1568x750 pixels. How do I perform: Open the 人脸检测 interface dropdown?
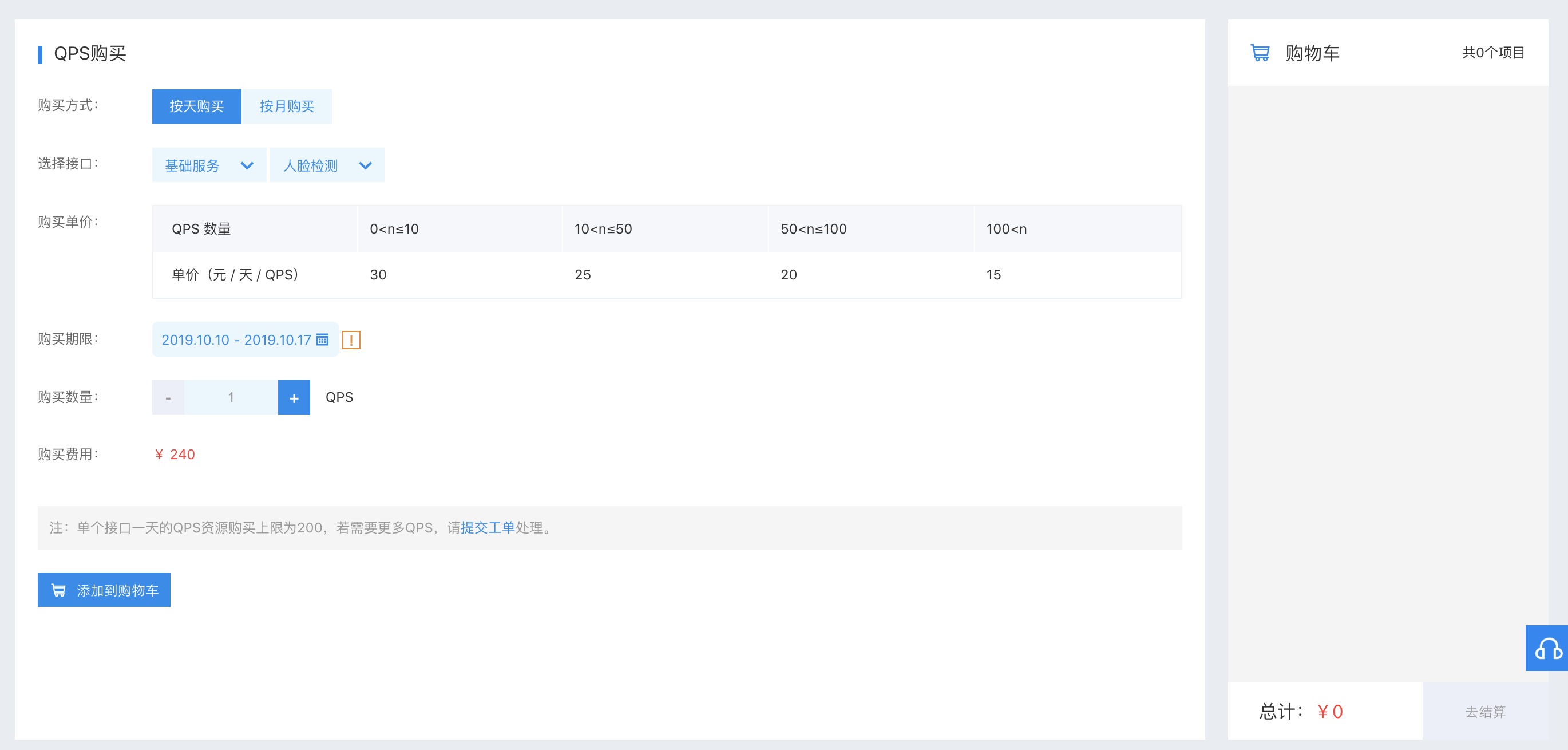327,165
